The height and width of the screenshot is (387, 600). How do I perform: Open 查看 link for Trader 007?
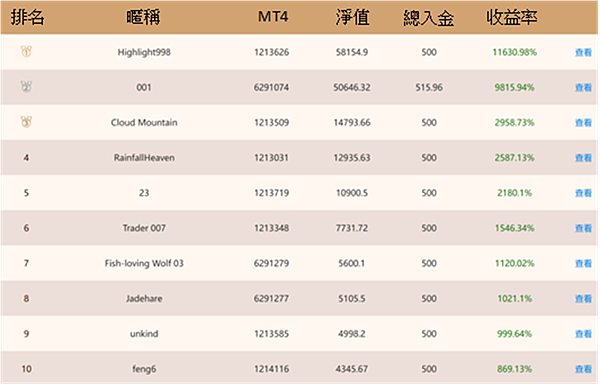tap(583, 229)
